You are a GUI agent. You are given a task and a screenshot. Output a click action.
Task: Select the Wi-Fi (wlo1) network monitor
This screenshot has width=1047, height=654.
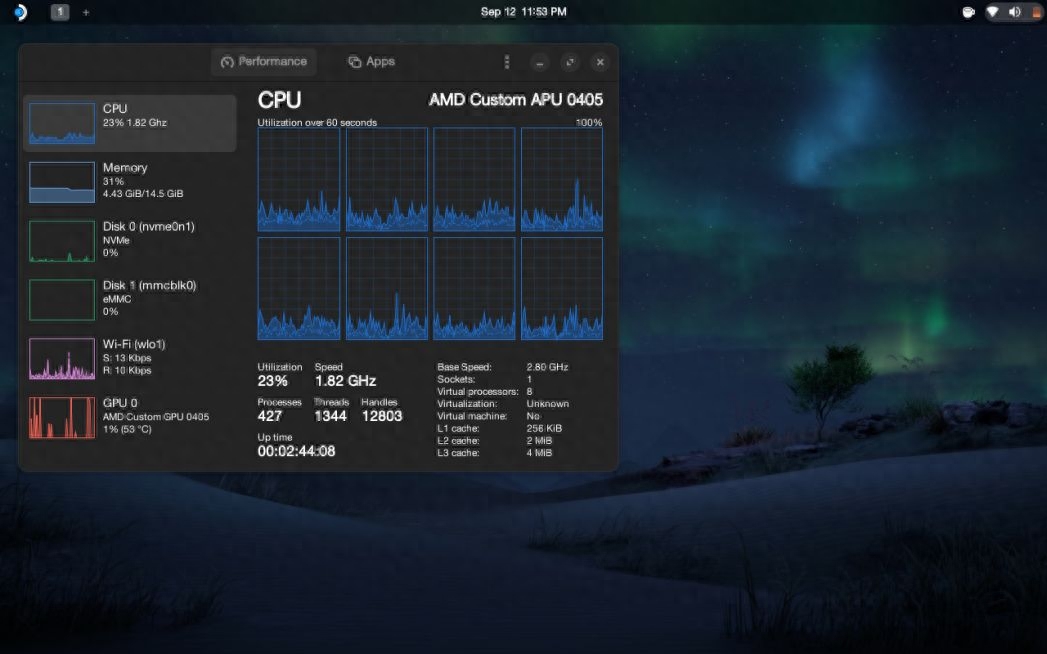130,357
